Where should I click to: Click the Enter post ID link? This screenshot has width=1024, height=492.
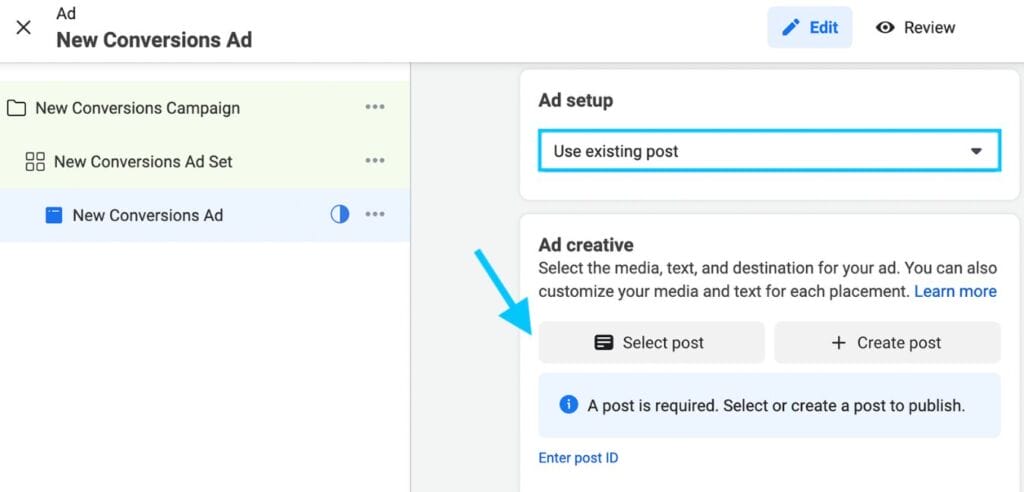578,458
